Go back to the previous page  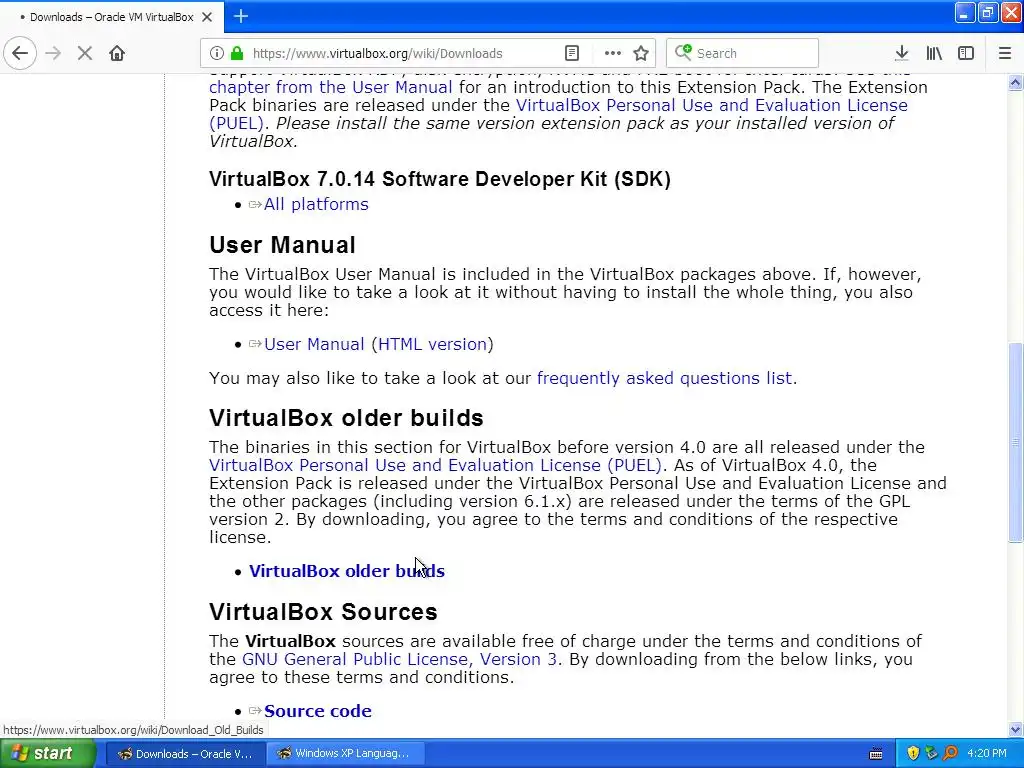click(x=20, y=53)
